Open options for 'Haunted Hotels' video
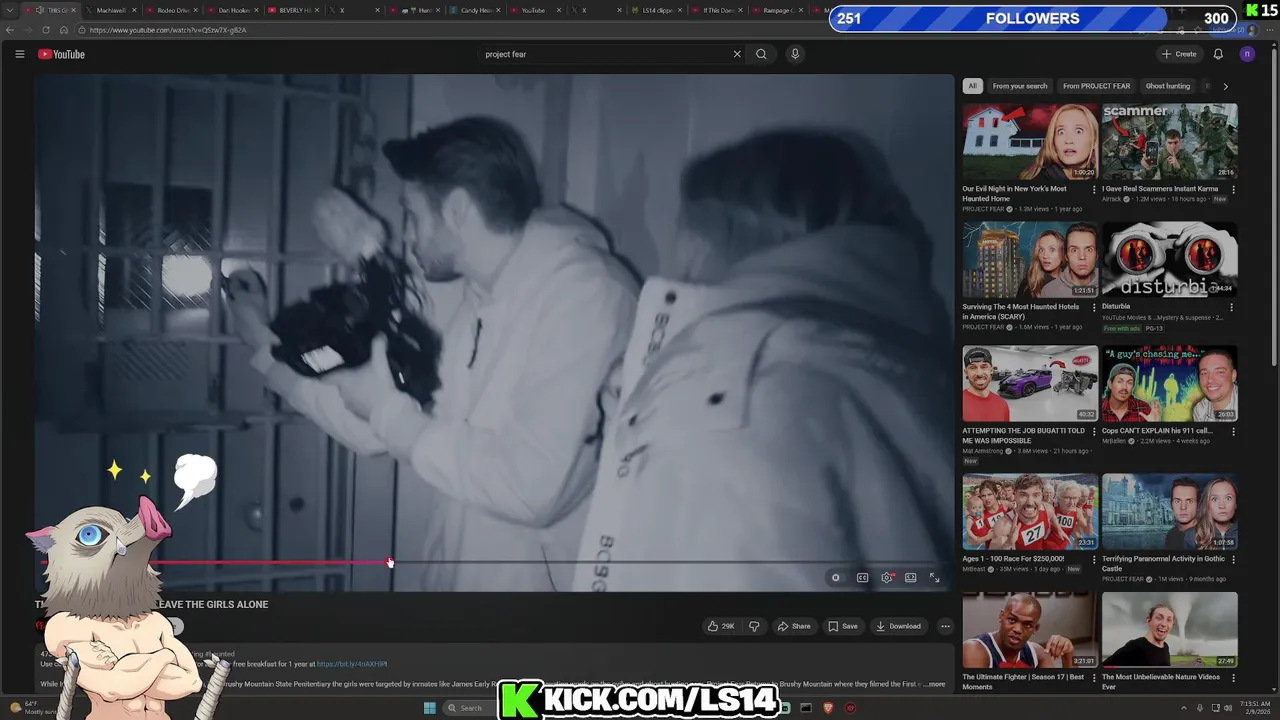This screenshot has height=720, width=1280. (x=1094, y=307)
